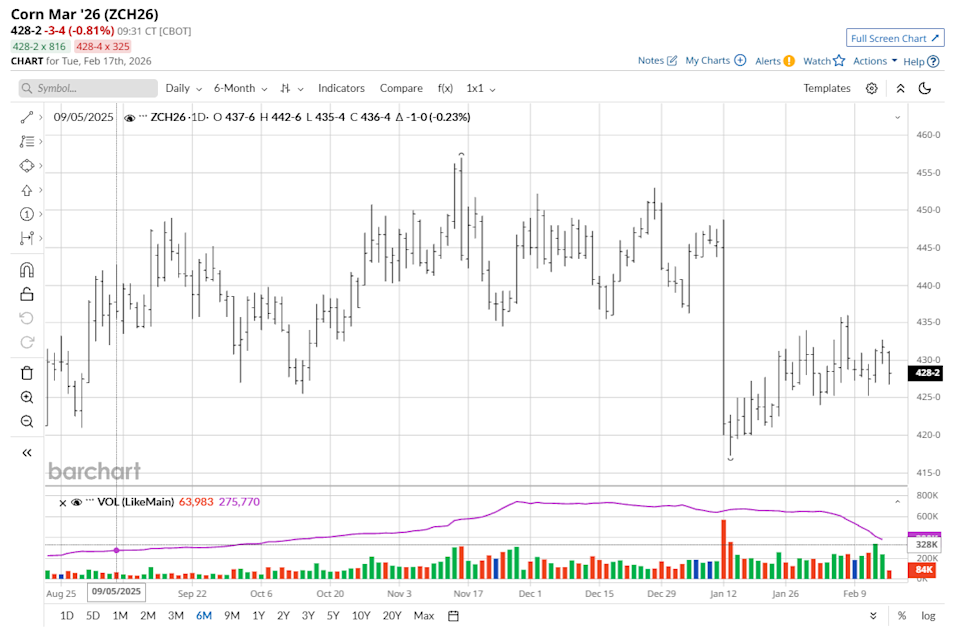Screen dimensions: 960x634
Task: Switch to dark mode with the moon icon
Action: [x=922, y=88]
